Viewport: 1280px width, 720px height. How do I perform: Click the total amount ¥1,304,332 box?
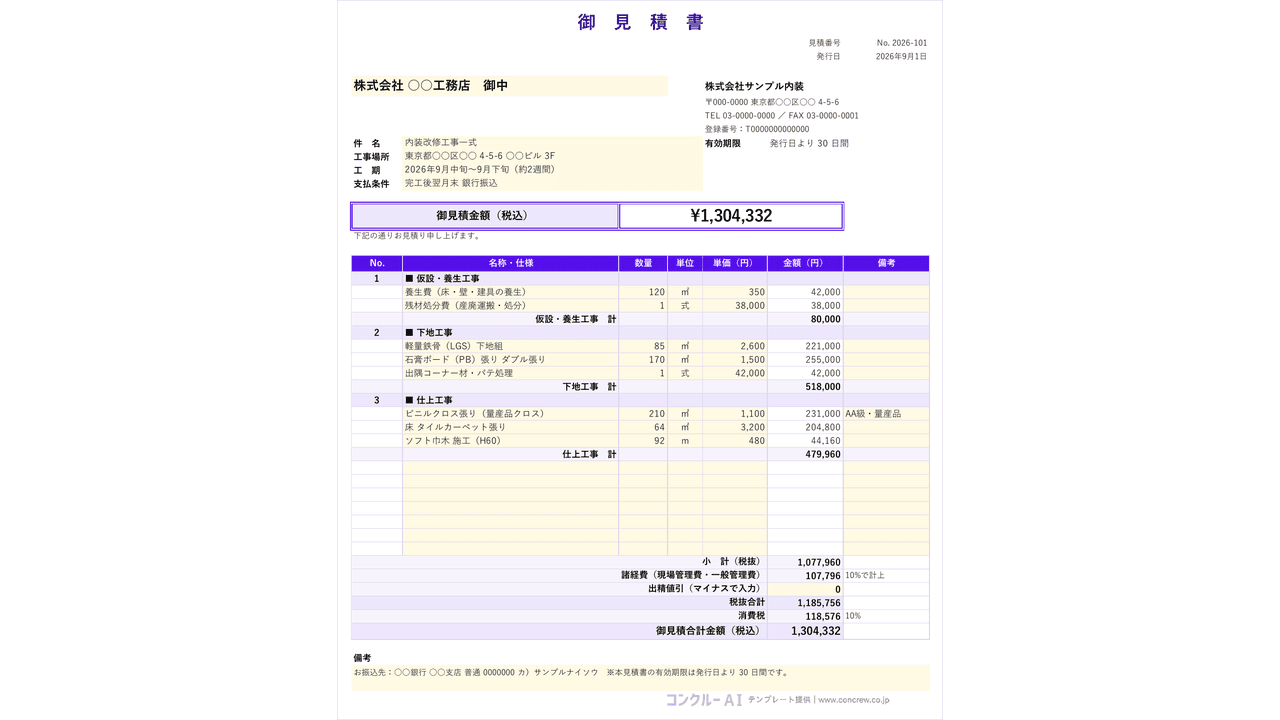click(731, 216)
